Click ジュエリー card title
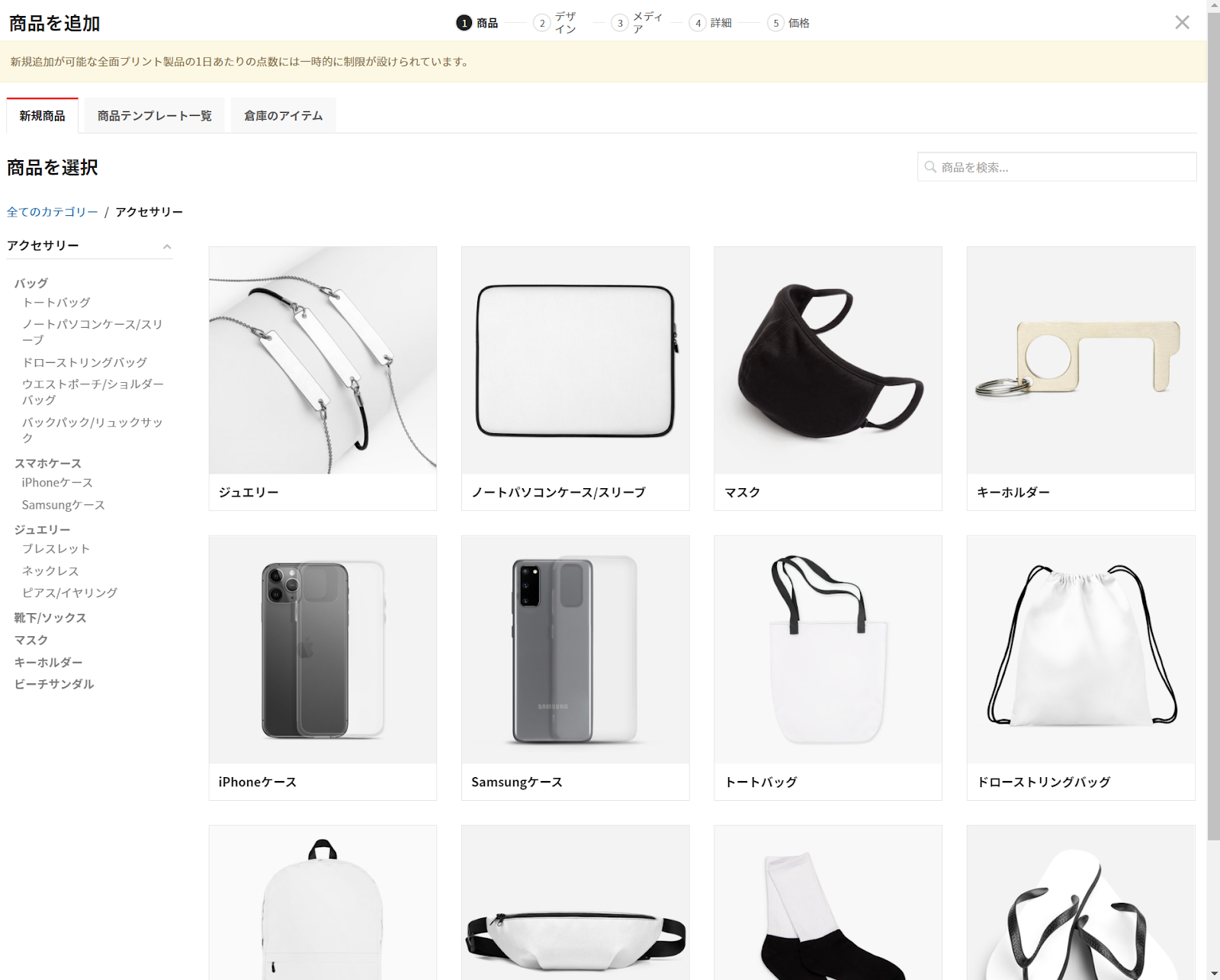This screenshot has height=980, width=1220. point(249,493)
